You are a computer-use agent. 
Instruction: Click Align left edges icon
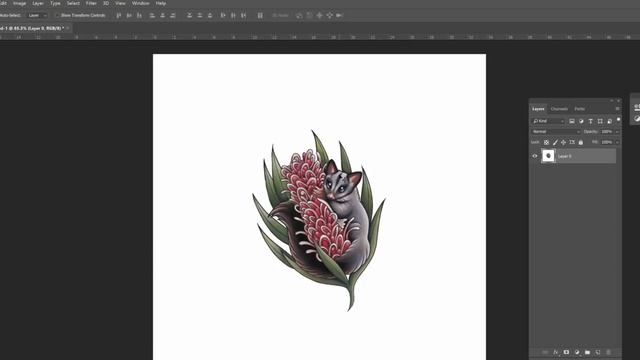click(x=152, y=16)
